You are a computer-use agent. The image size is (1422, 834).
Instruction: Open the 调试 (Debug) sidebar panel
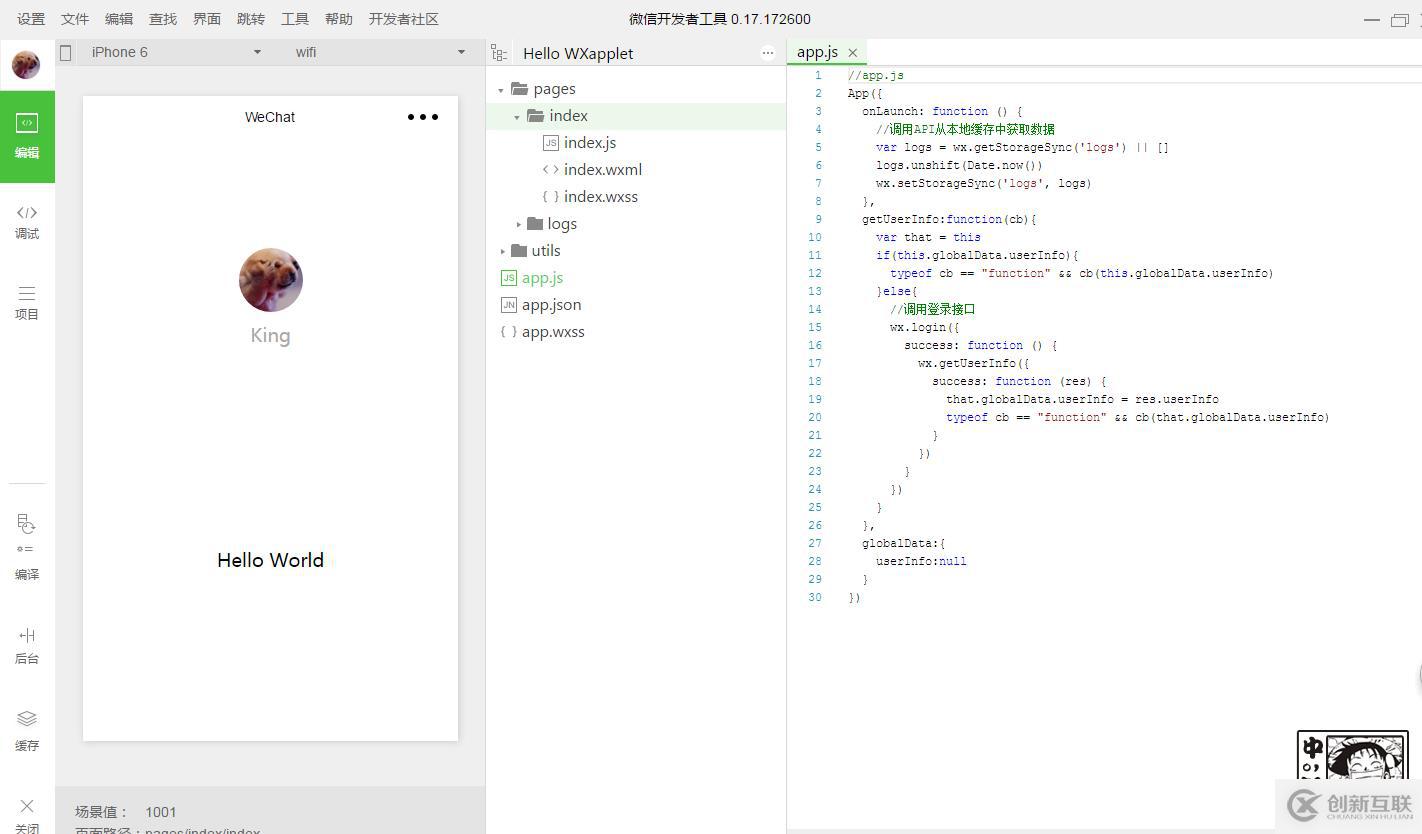[27, 222]
